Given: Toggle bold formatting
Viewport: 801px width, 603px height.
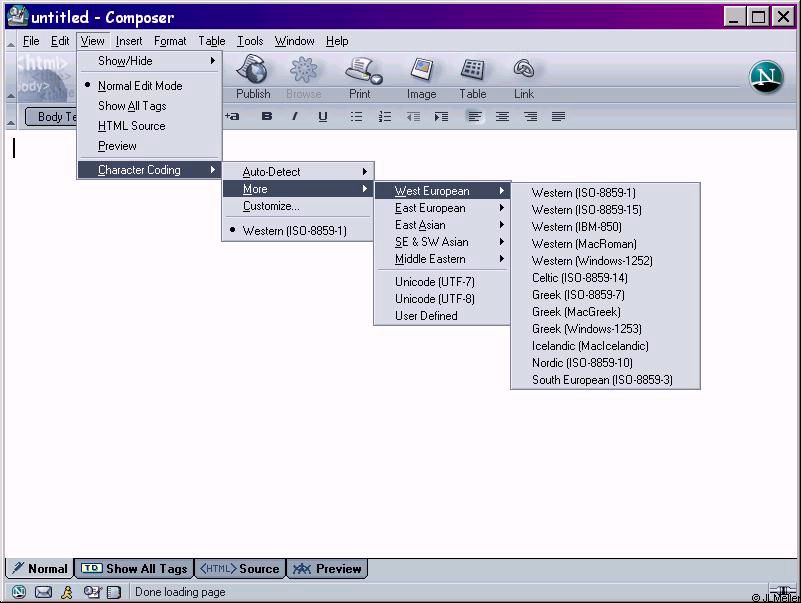Looking at the screenshot, I should click(267, 117).
